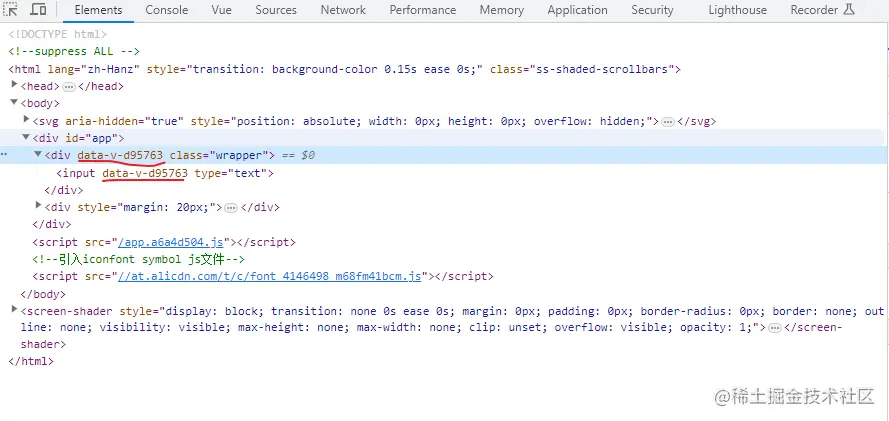This screenshot has height=421, width=889.
Task: Toggle the device toolbar icon
Action: pos(39,10)
